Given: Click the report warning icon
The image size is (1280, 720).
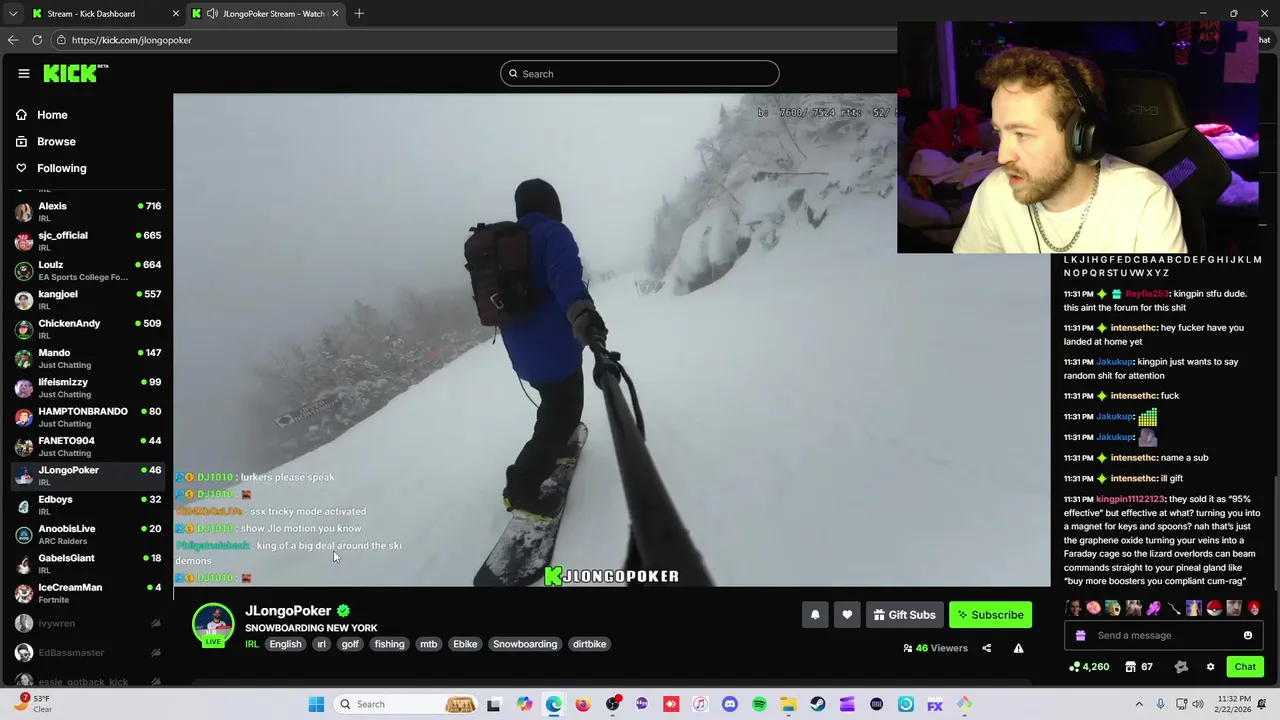Looking at the screenshot, I should pos(1018,648).
